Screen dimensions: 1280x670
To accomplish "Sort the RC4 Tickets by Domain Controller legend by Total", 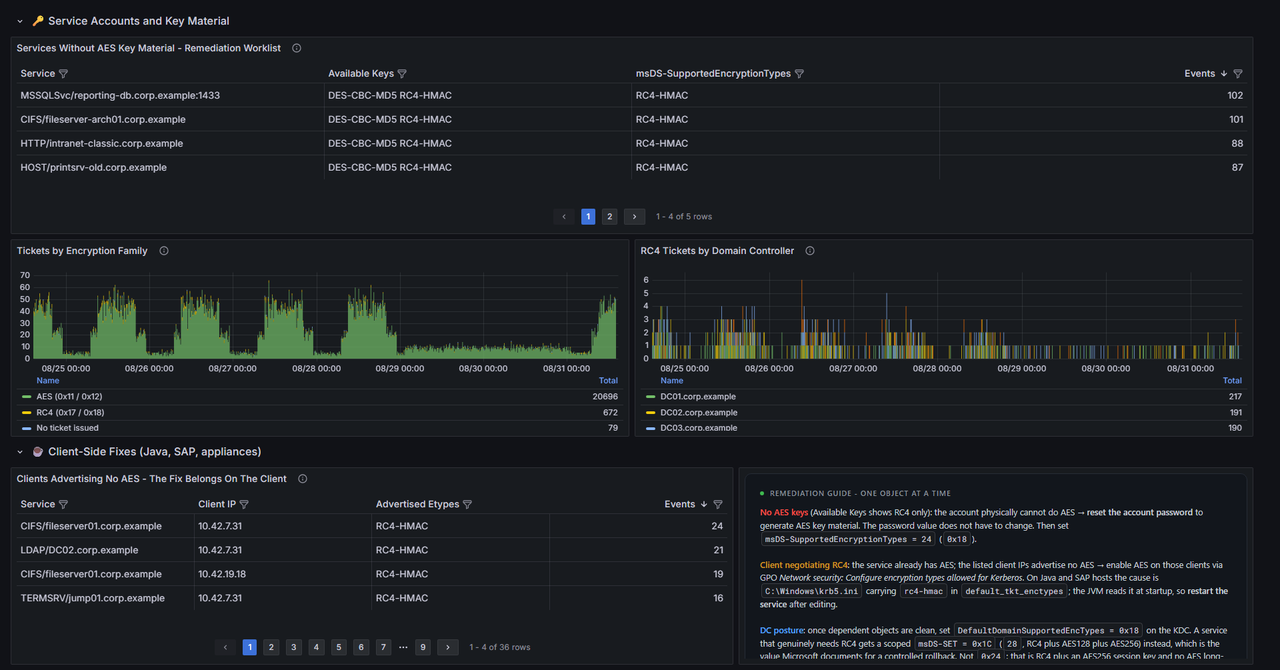I will point(1232,381).
